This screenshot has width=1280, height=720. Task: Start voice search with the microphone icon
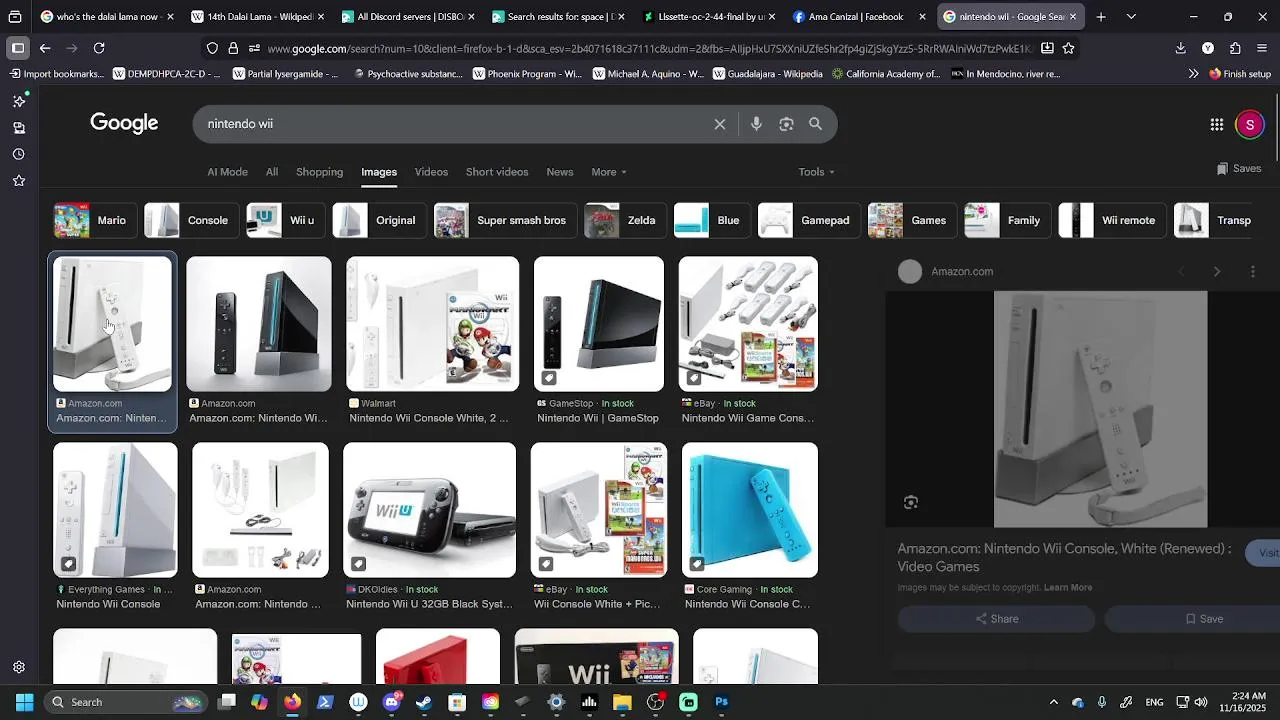[756, 124]
